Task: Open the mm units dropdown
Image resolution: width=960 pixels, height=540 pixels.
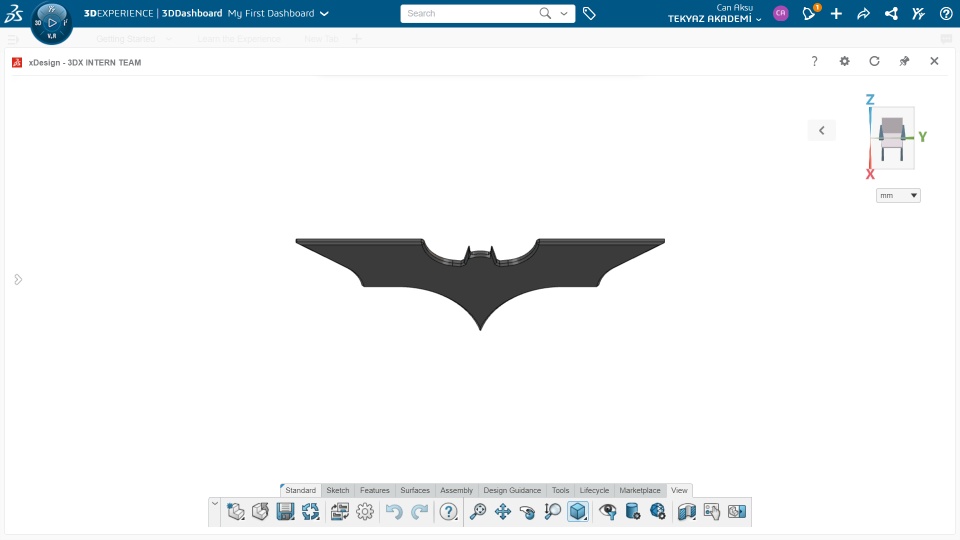Action: (898, 195)
